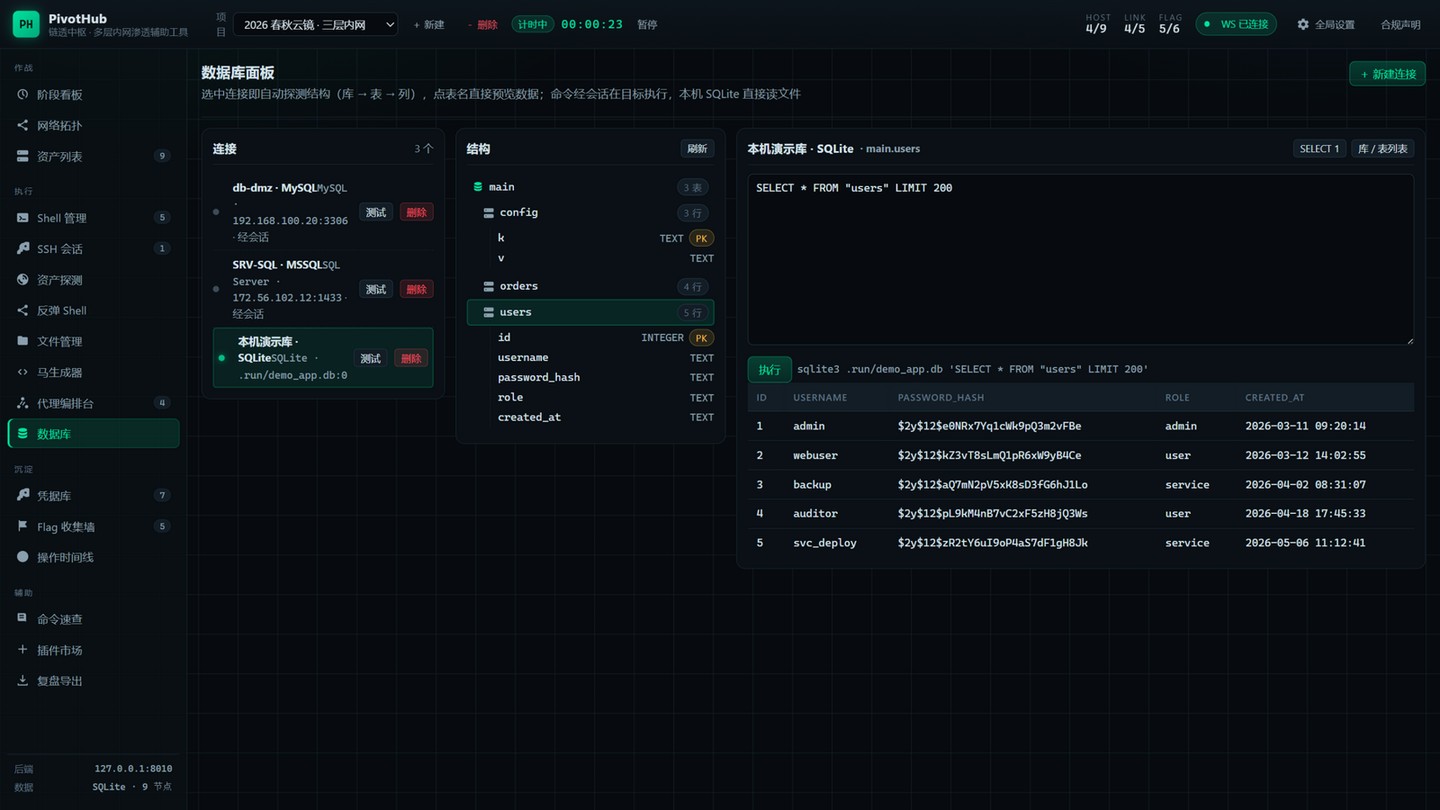Click the 资产探测 radar icon
1440x810 pixels.
pyautogui.click(x=23, y=280)
